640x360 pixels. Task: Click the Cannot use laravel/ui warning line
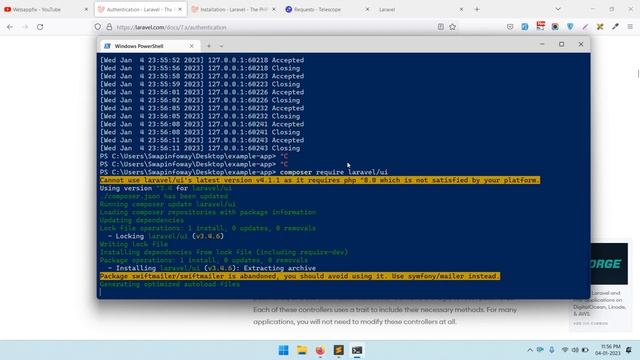pyautogui.click(x=320, y=180)
